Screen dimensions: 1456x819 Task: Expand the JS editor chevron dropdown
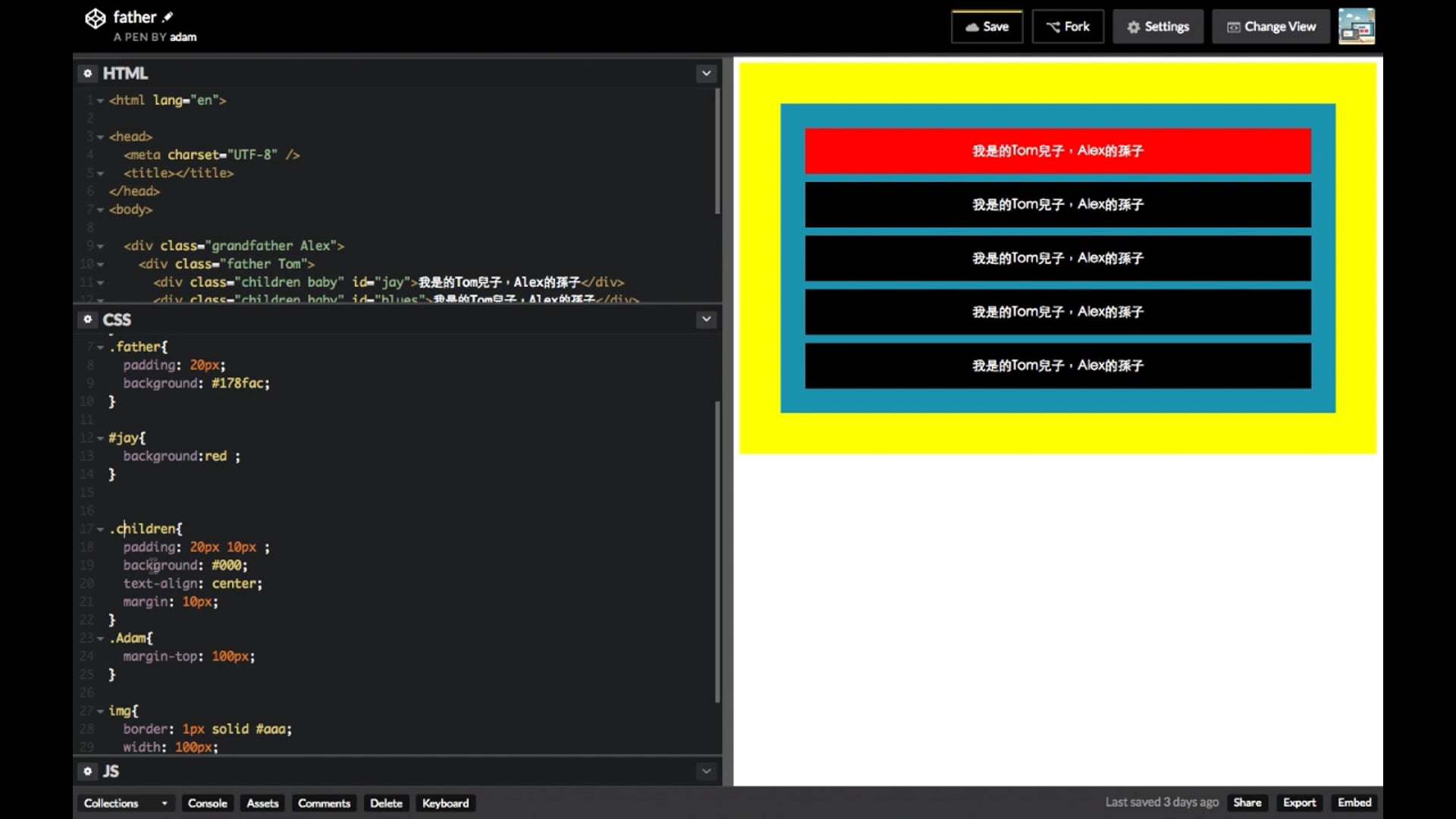[x=706, y=771]
